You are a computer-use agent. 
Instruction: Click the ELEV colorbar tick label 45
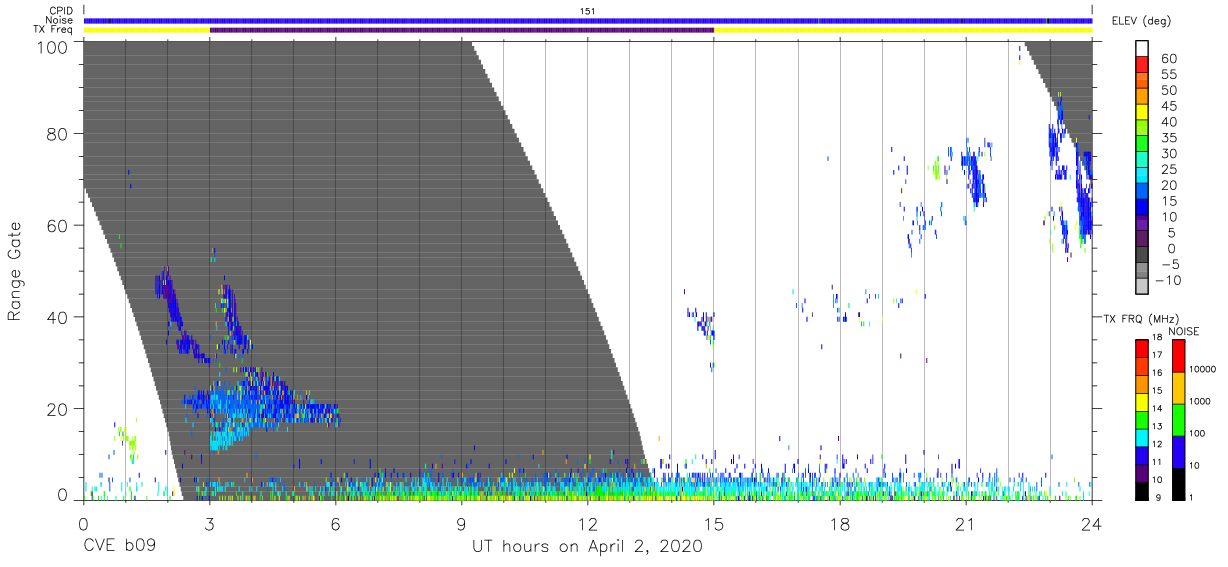pyautogui.click(x=1167, y=106)
